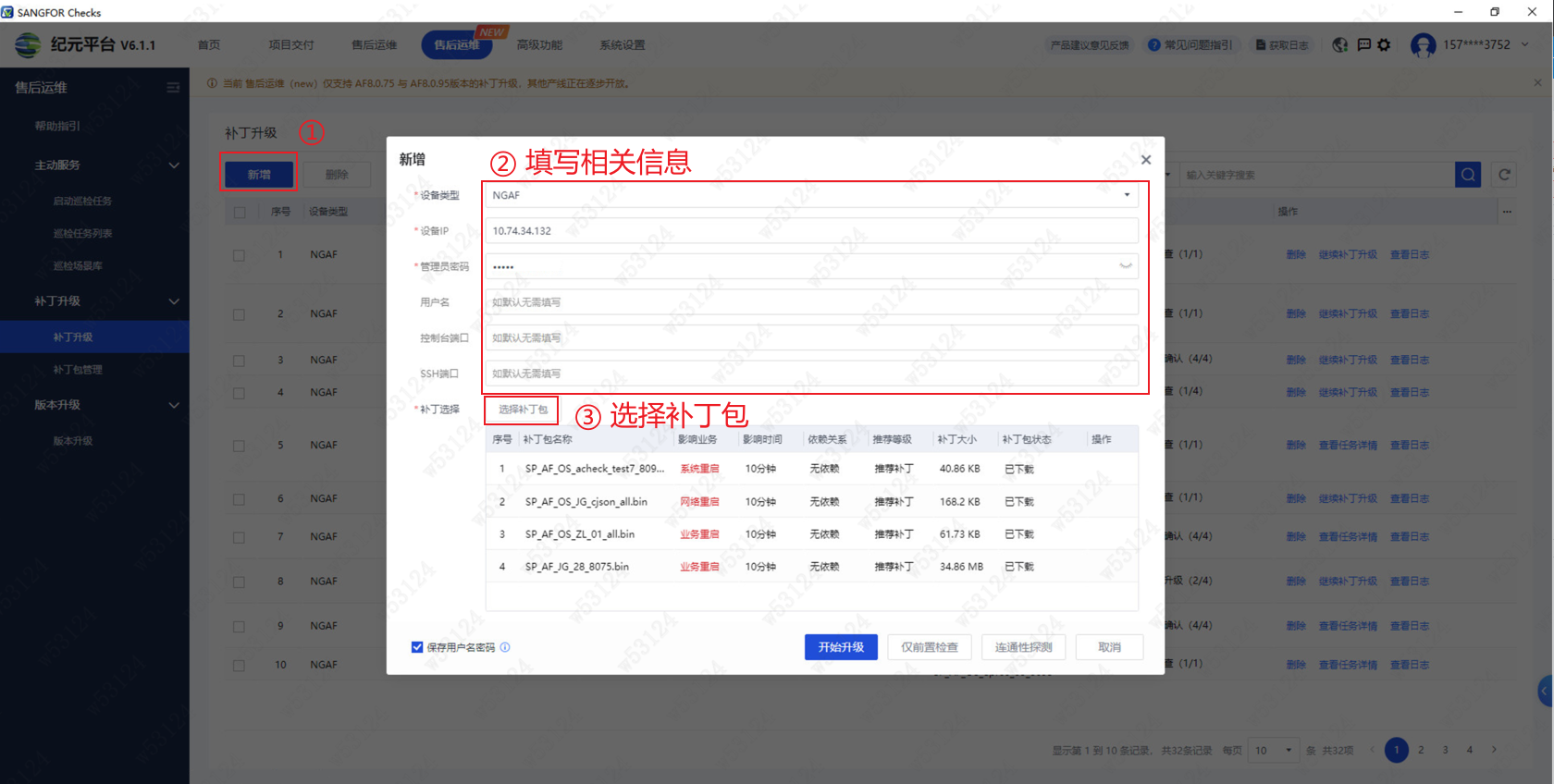Image resolution: width=1554 pixels, height=784 pixels.
Task: Open the 补丁包管理 sidebar item
Action: coord(78,370)
